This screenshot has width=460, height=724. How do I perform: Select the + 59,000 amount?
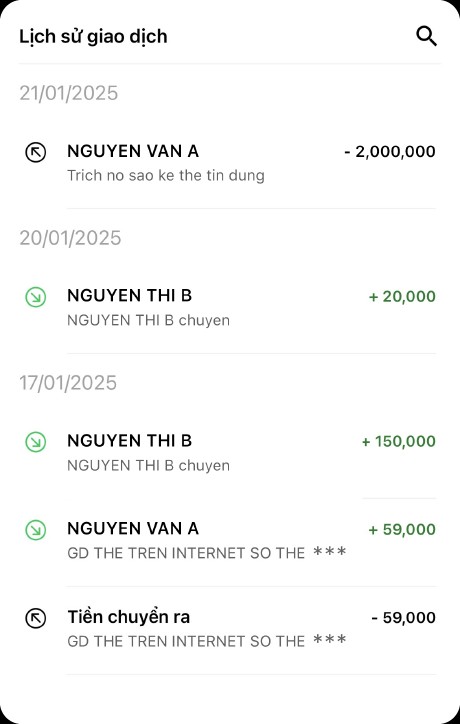tap(402, 529)
